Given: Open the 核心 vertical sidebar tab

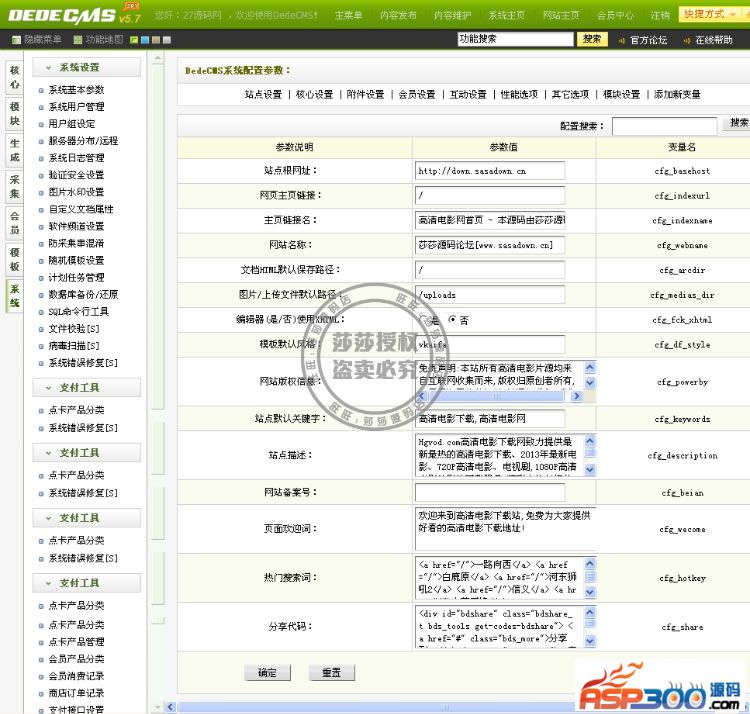Looking at the screenshot, I should pyautogui.click(x=15, y=77).
